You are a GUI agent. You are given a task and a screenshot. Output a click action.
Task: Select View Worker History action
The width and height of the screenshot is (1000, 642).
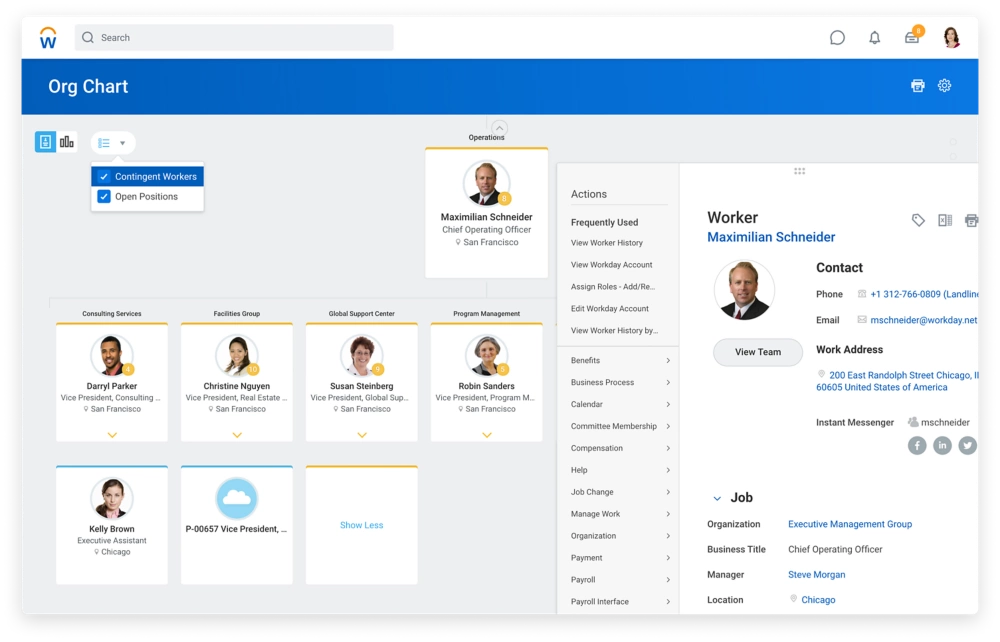607,243
